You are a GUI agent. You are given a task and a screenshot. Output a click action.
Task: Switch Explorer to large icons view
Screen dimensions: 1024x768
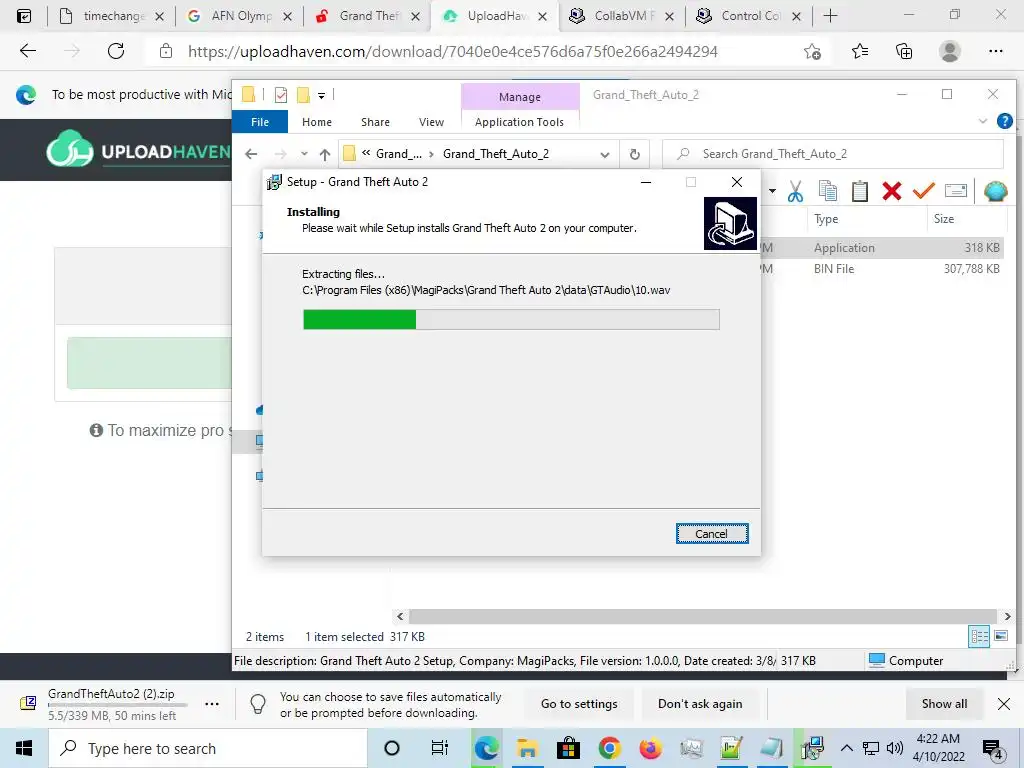pos(1000,636)
